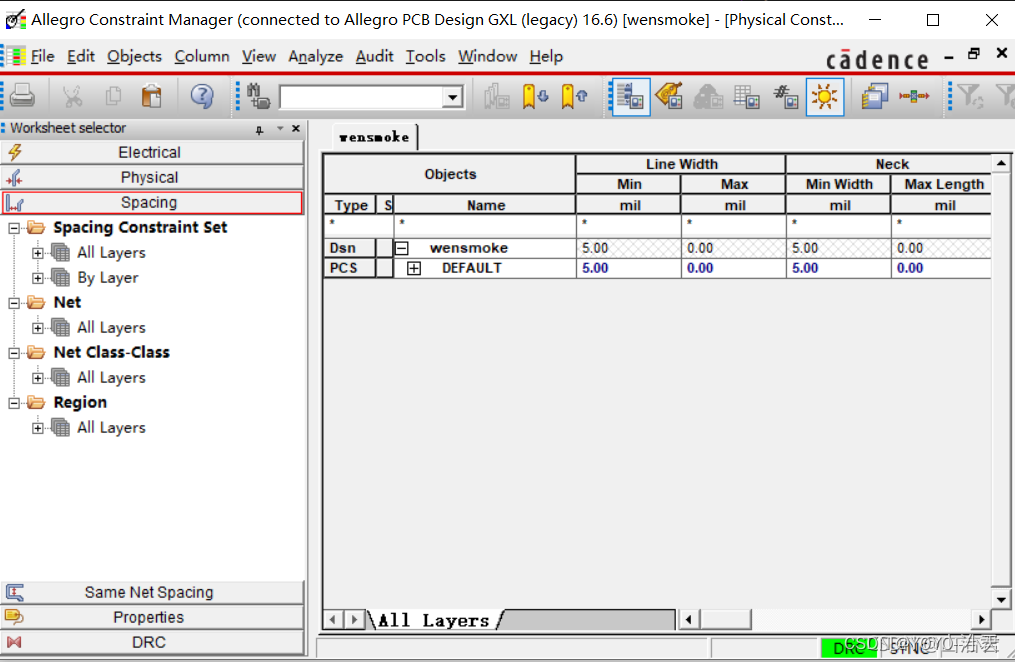Click the Paste clipboard icon
Image resolution: width=1015 pixels, height=662 pixels.
151,96
